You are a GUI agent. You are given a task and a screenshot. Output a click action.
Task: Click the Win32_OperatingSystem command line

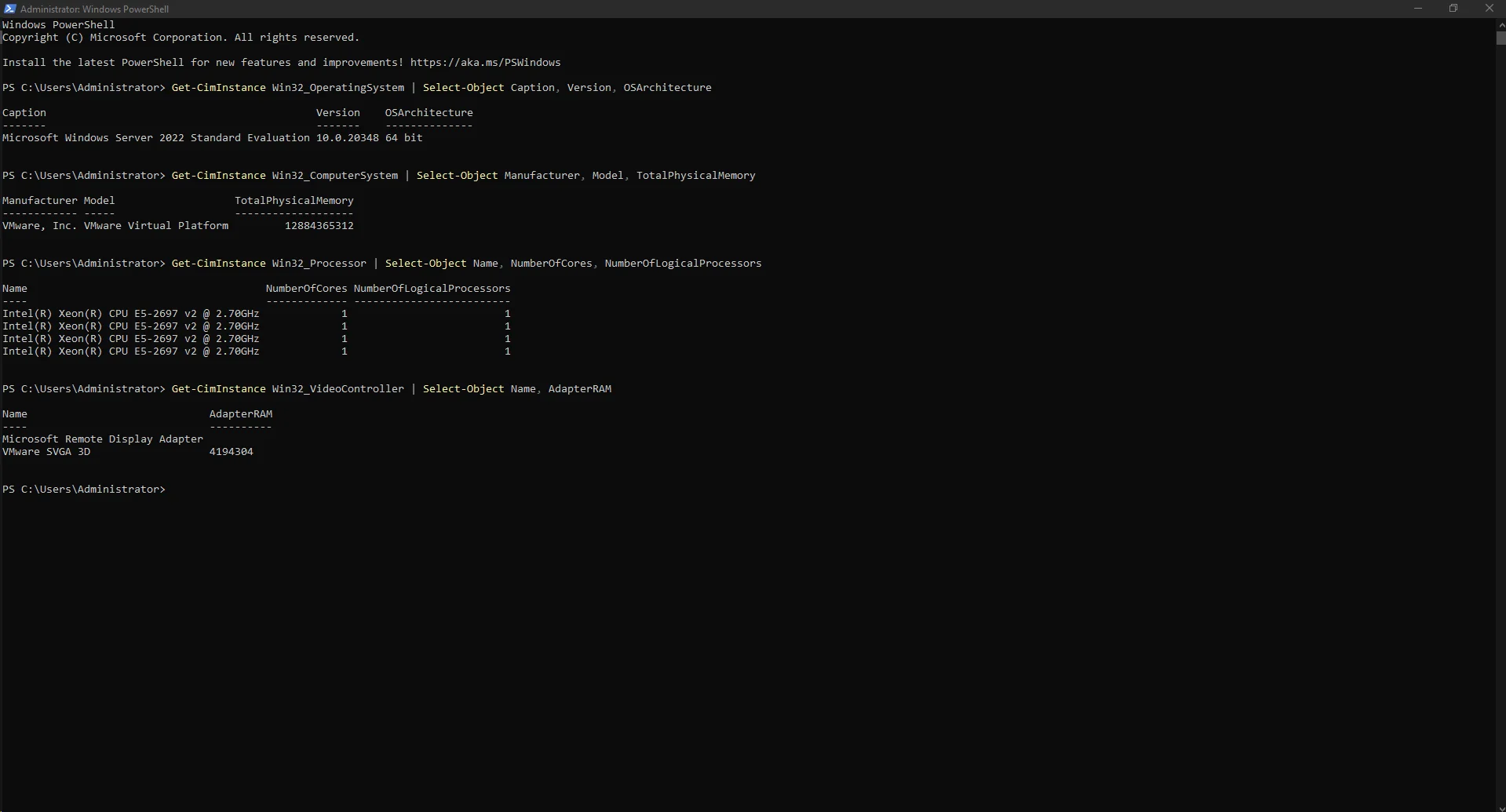point(357,87)
